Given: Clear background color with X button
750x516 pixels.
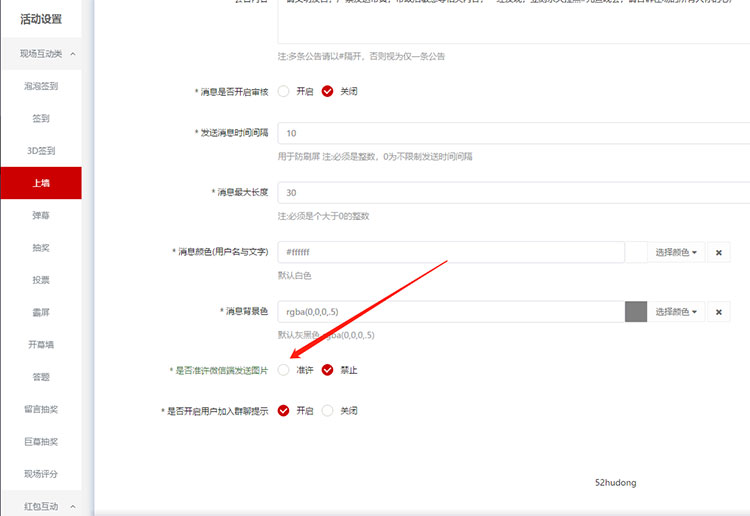Looking at the screenshot, I should pyautogui.click(x=718, y=312).
